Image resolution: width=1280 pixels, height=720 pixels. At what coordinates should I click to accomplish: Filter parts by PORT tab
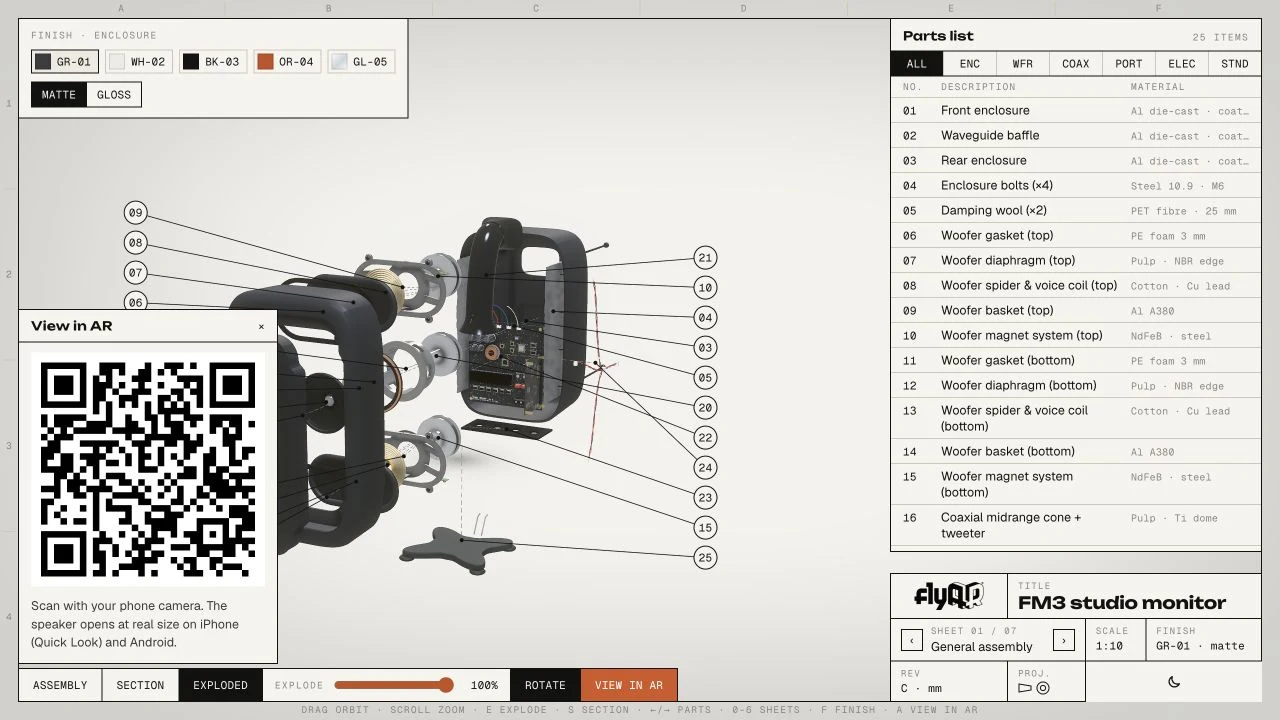(x=1129, y=64)
